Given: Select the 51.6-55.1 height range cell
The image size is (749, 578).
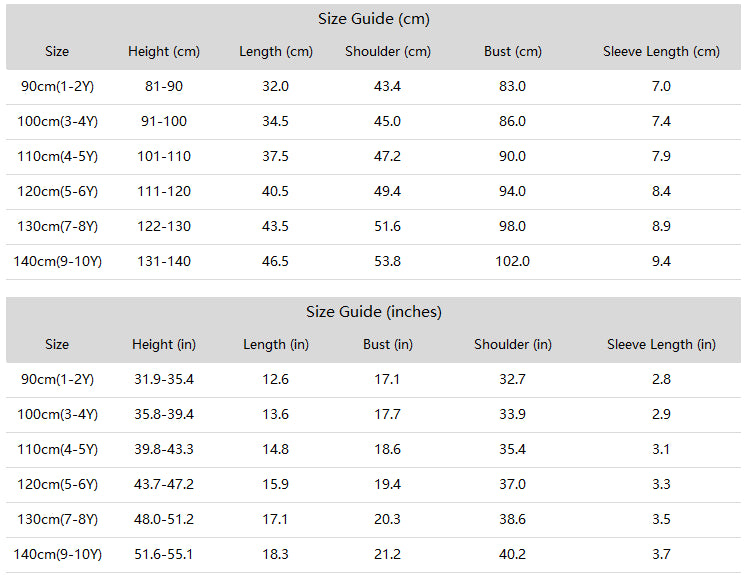Looking at the screenshot, I should 164,554.
